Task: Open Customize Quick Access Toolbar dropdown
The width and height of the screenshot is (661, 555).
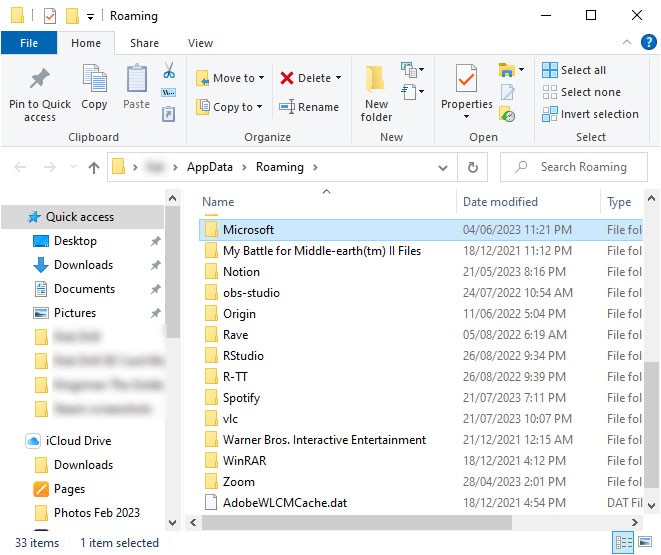Action: point(90,17)
